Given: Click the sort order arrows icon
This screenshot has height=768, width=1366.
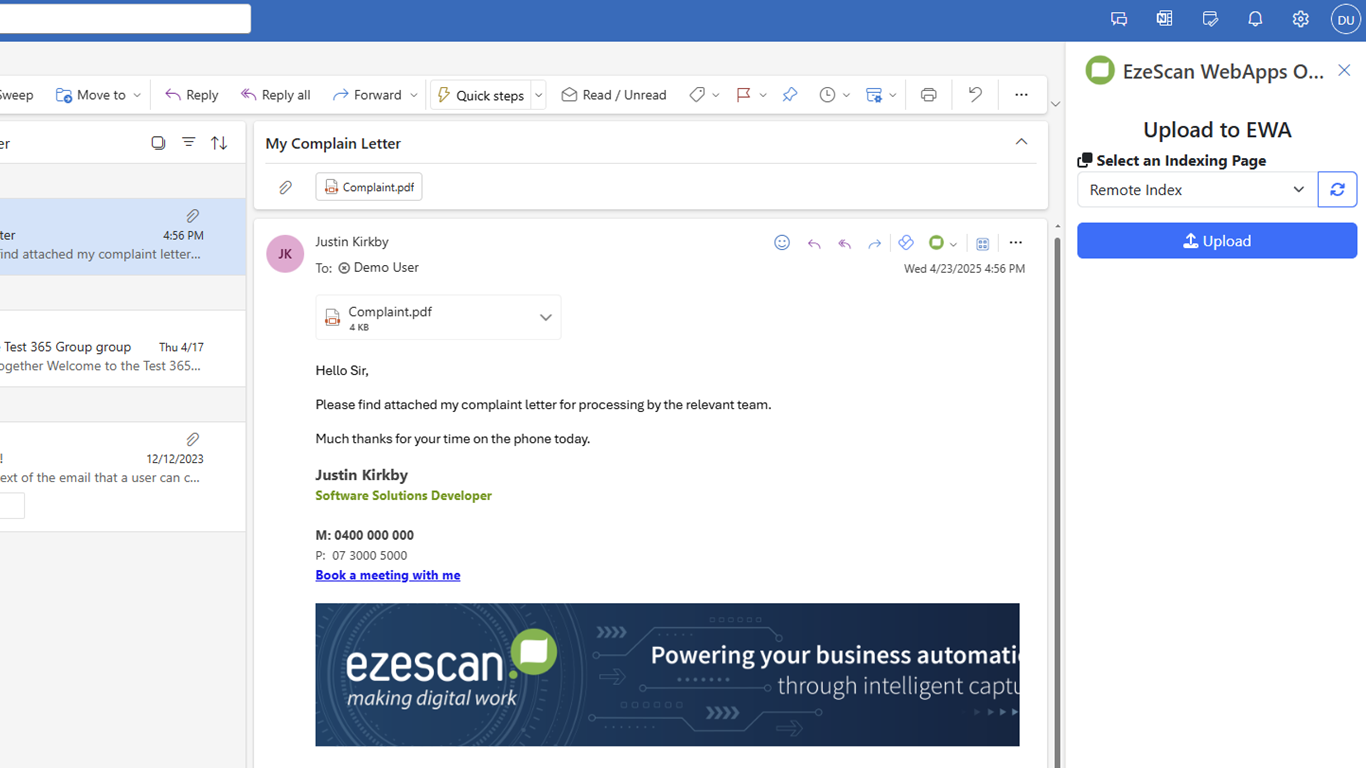Looking at the screenshot, I should pos(219,143).
